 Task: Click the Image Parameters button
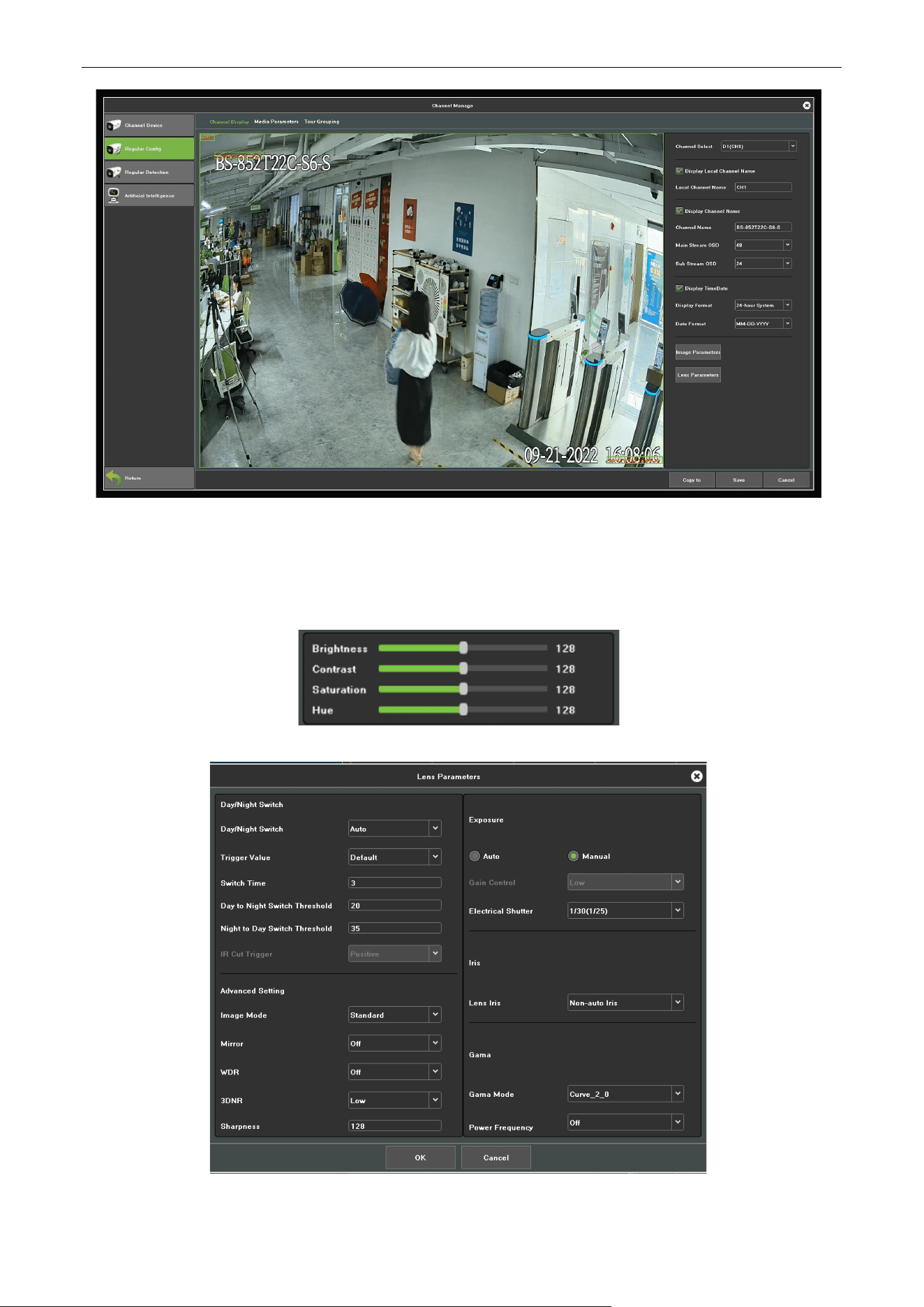698,352
